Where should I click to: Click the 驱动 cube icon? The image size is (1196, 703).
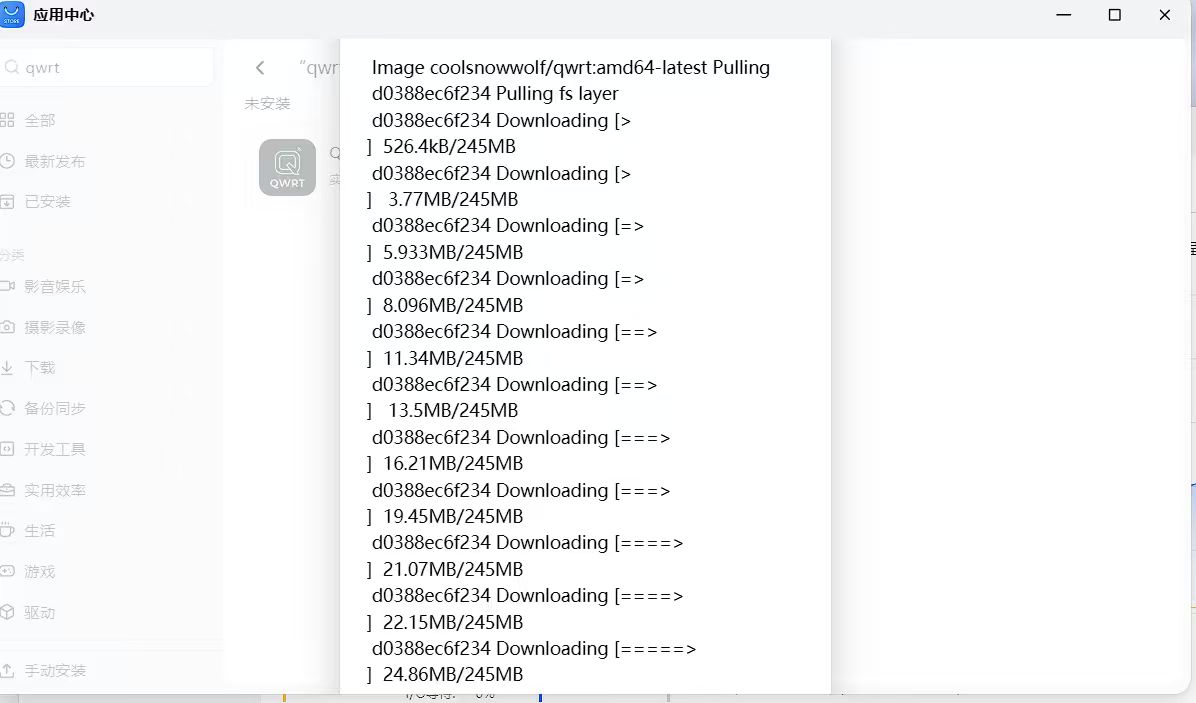click(8, 612)
